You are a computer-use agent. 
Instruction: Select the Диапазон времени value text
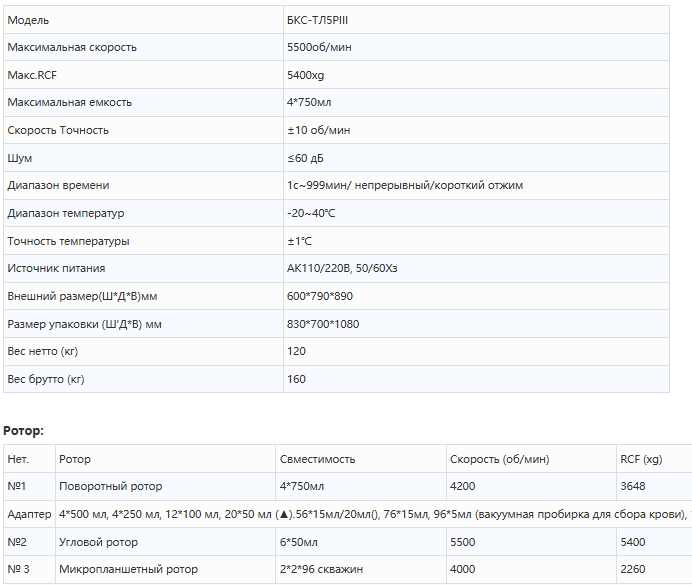[404, 185]
